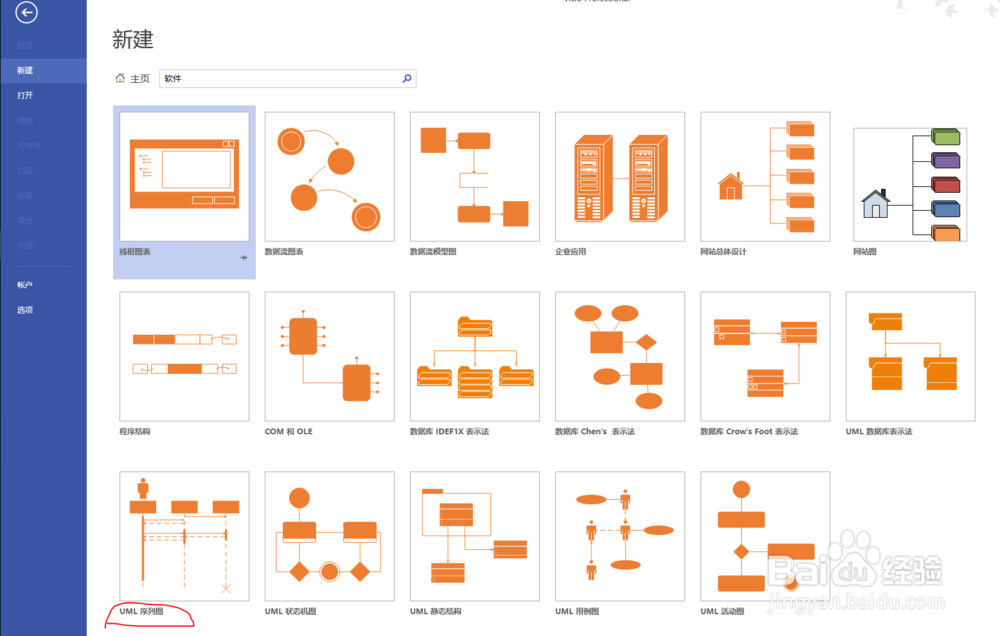1000x636 pixels.
Task: Open the 选项 settings entry
Action: click(x=26, y=309)
